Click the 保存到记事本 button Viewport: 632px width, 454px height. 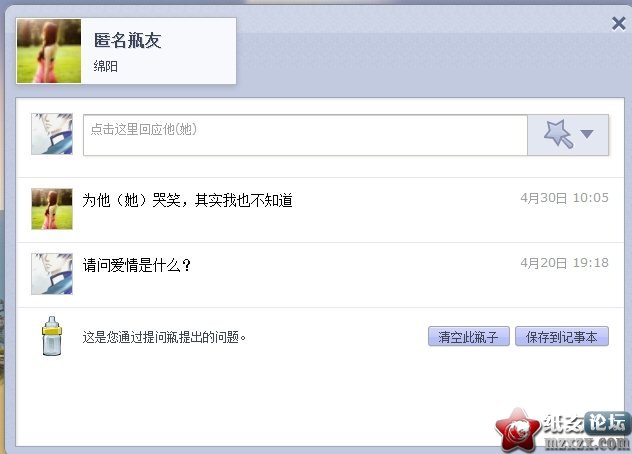(x=562, y=336)
